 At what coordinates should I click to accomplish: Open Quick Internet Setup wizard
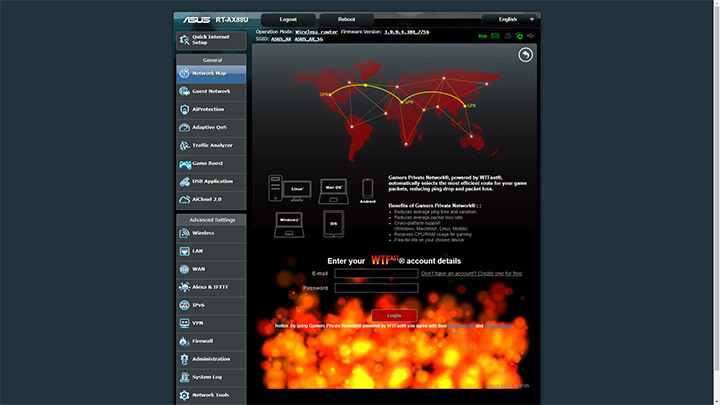(211, 40)
